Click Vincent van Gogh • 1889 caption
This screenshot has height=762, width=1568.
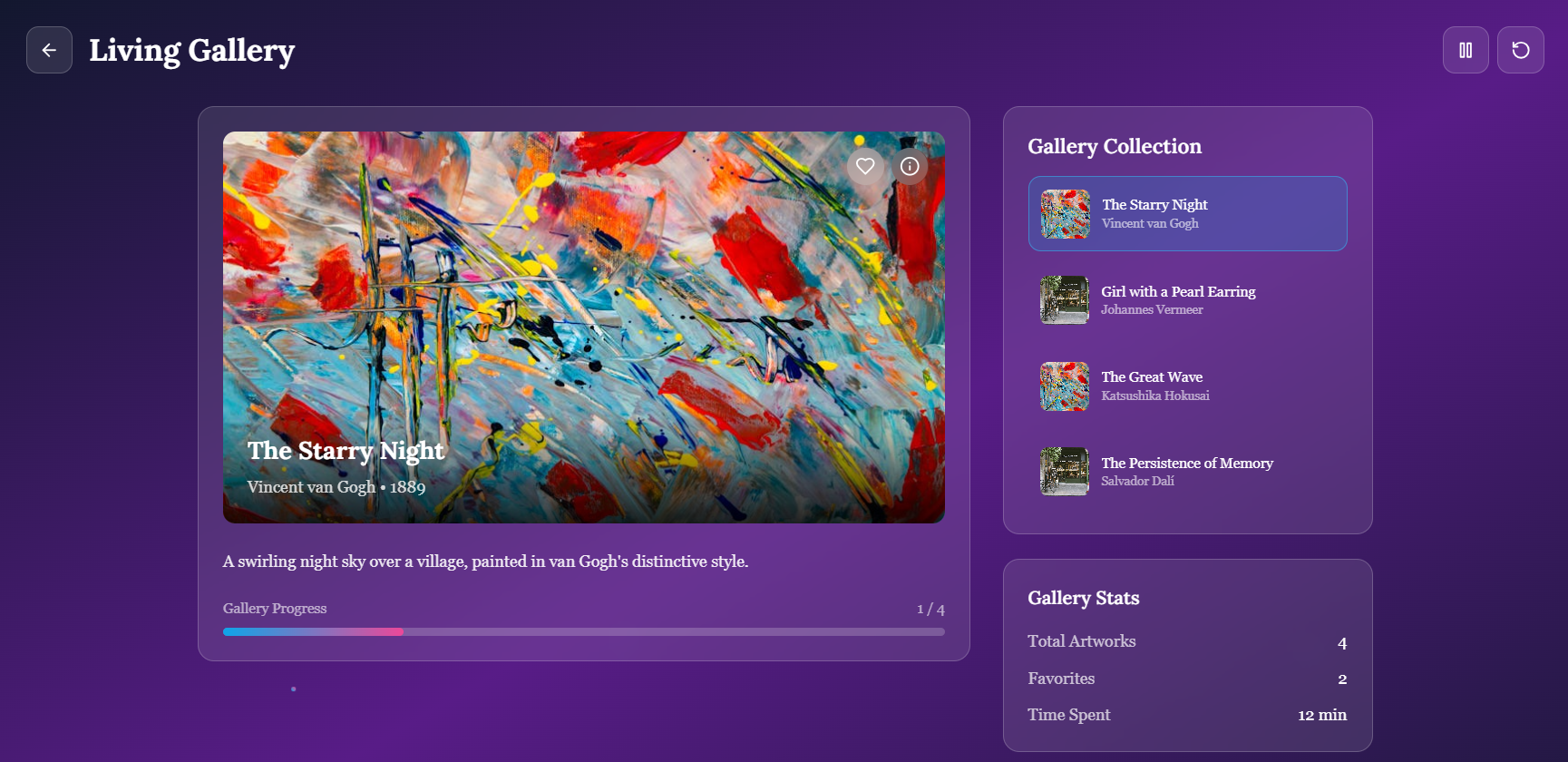(336, 487)
